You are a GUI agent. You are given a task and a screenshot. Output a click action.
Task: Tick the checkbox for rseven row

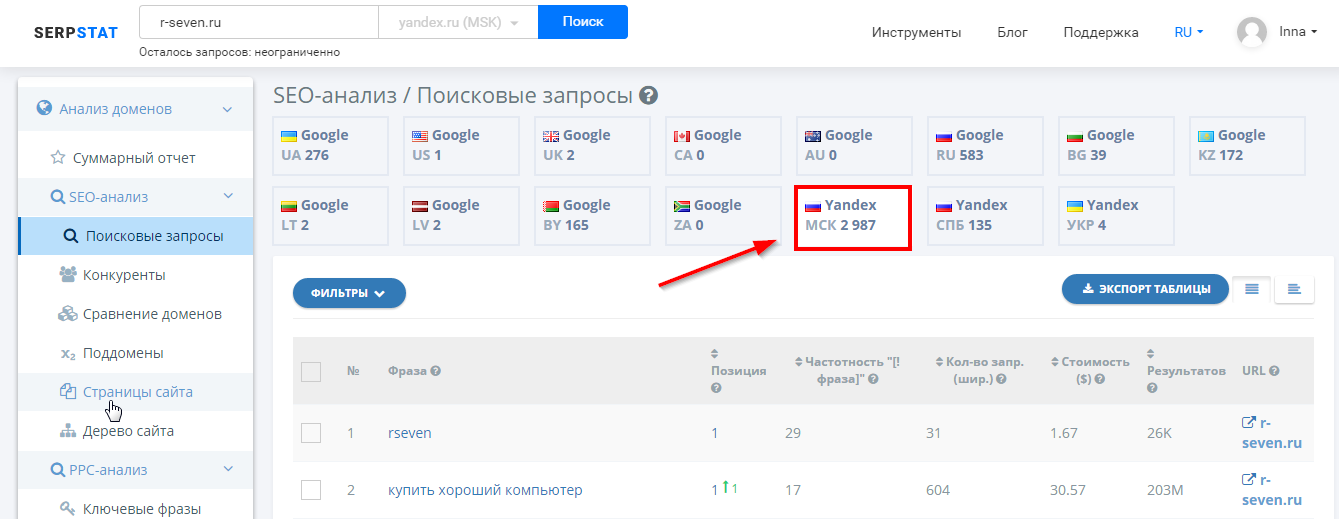(x=311, y=433)
